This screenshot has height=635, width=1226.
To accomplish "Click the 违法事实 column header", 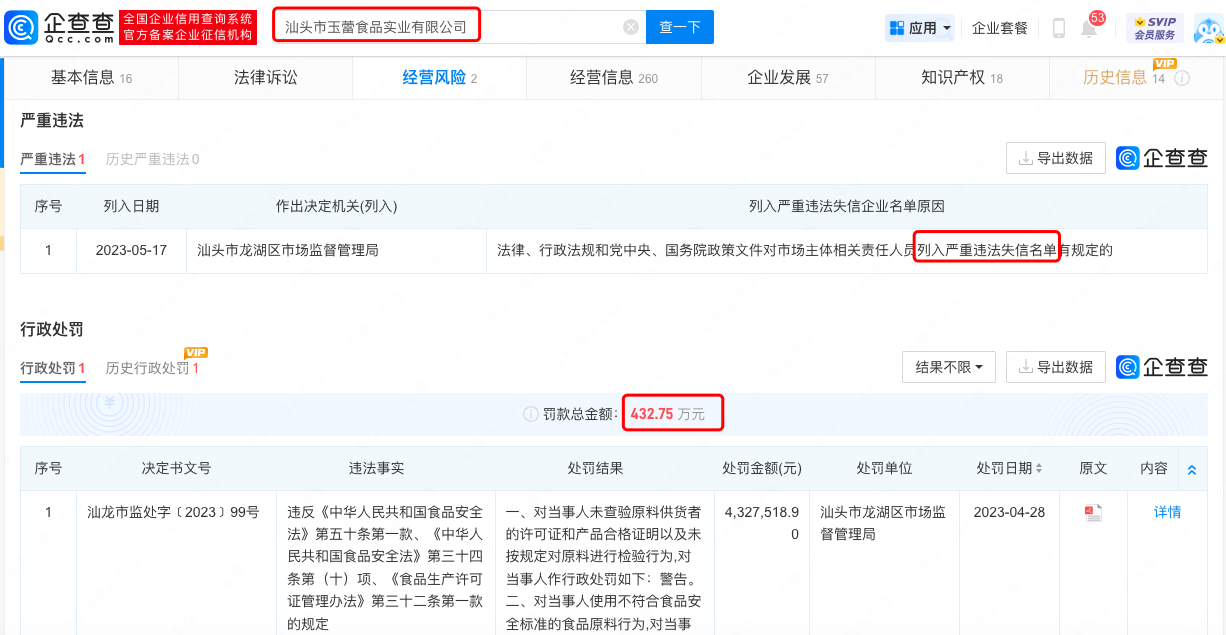I will 376,468.
